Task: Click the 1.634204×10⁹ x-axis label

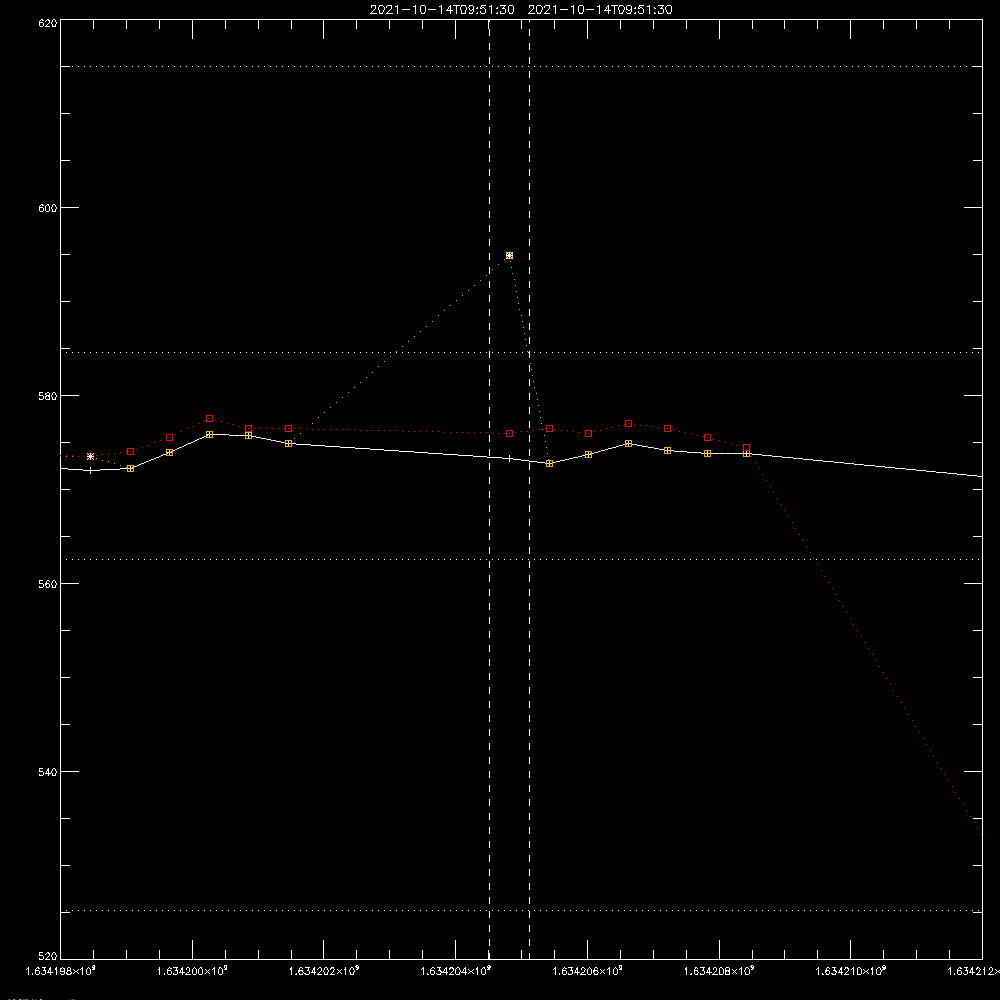Action: point(456,971)
